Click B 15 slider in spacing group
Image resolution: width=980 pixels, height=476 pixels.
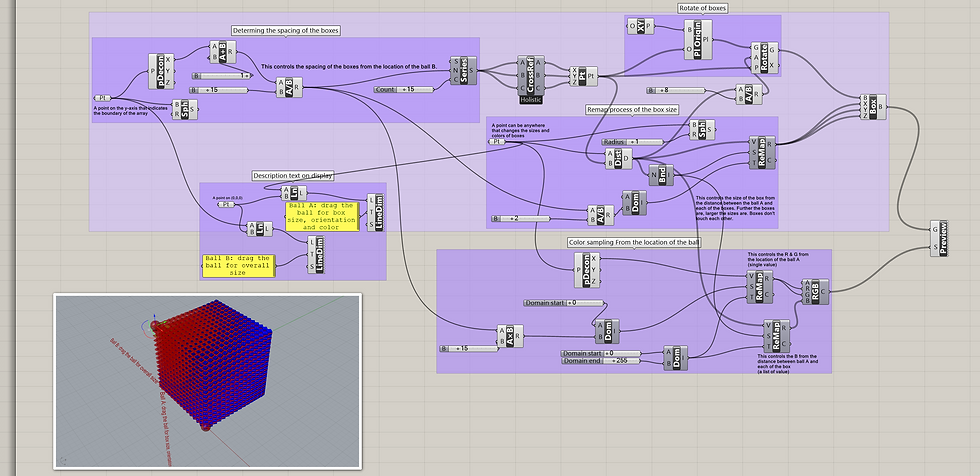click(219, 91)
